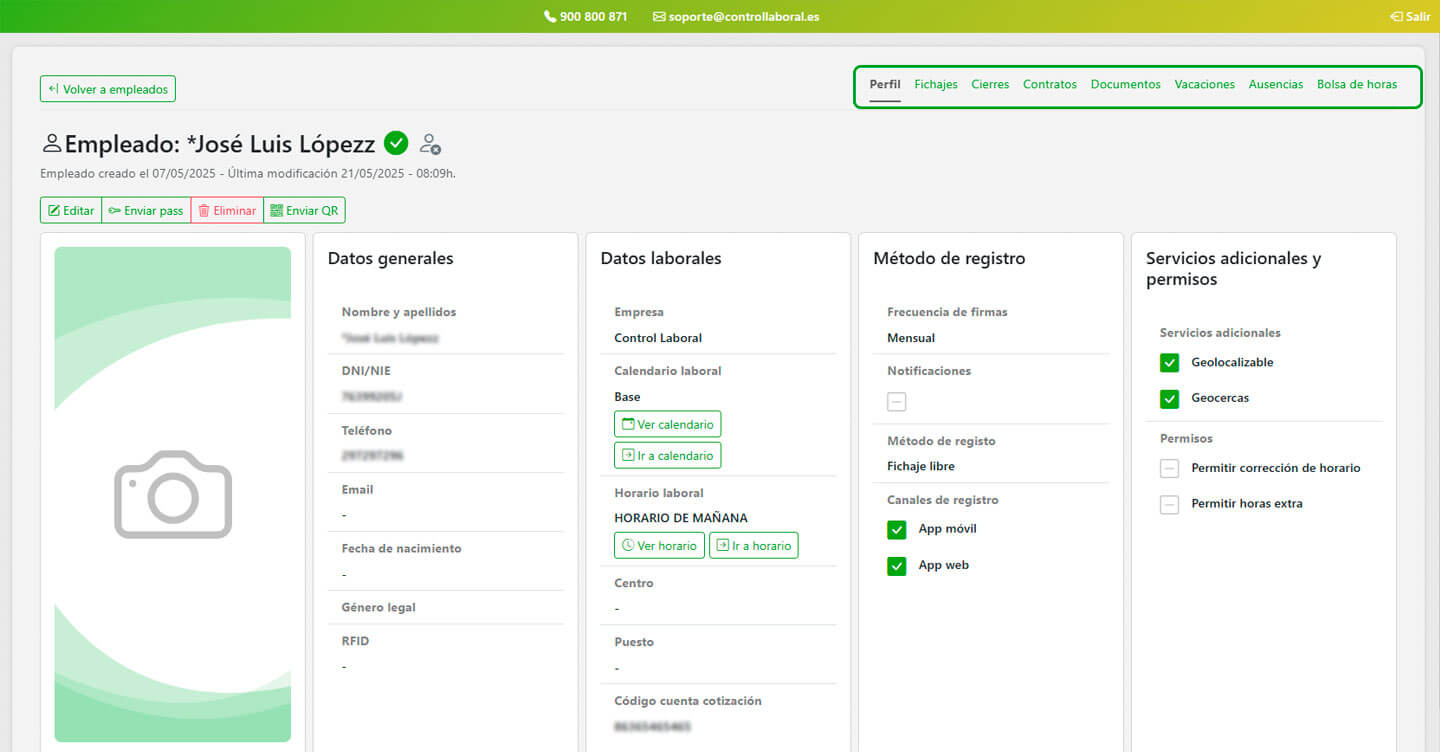This screenshot has width=1440, height=752.
Task: Send the QR code with Enviar QR
Action: [x=304, y=210]
